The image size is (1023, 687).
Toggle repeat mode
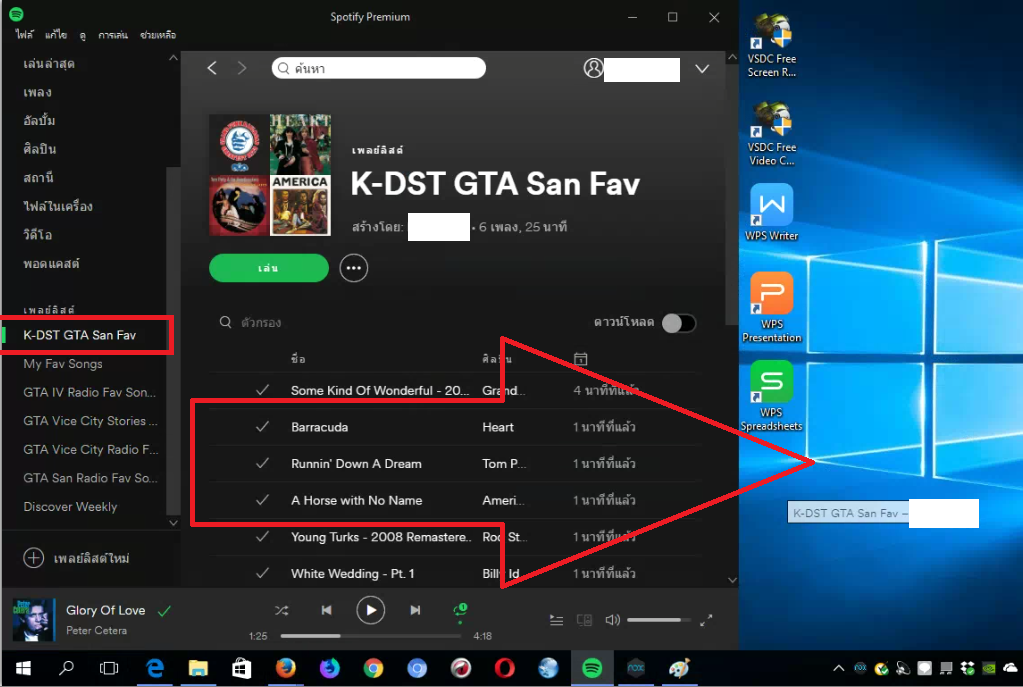click(x=460, y=610)
